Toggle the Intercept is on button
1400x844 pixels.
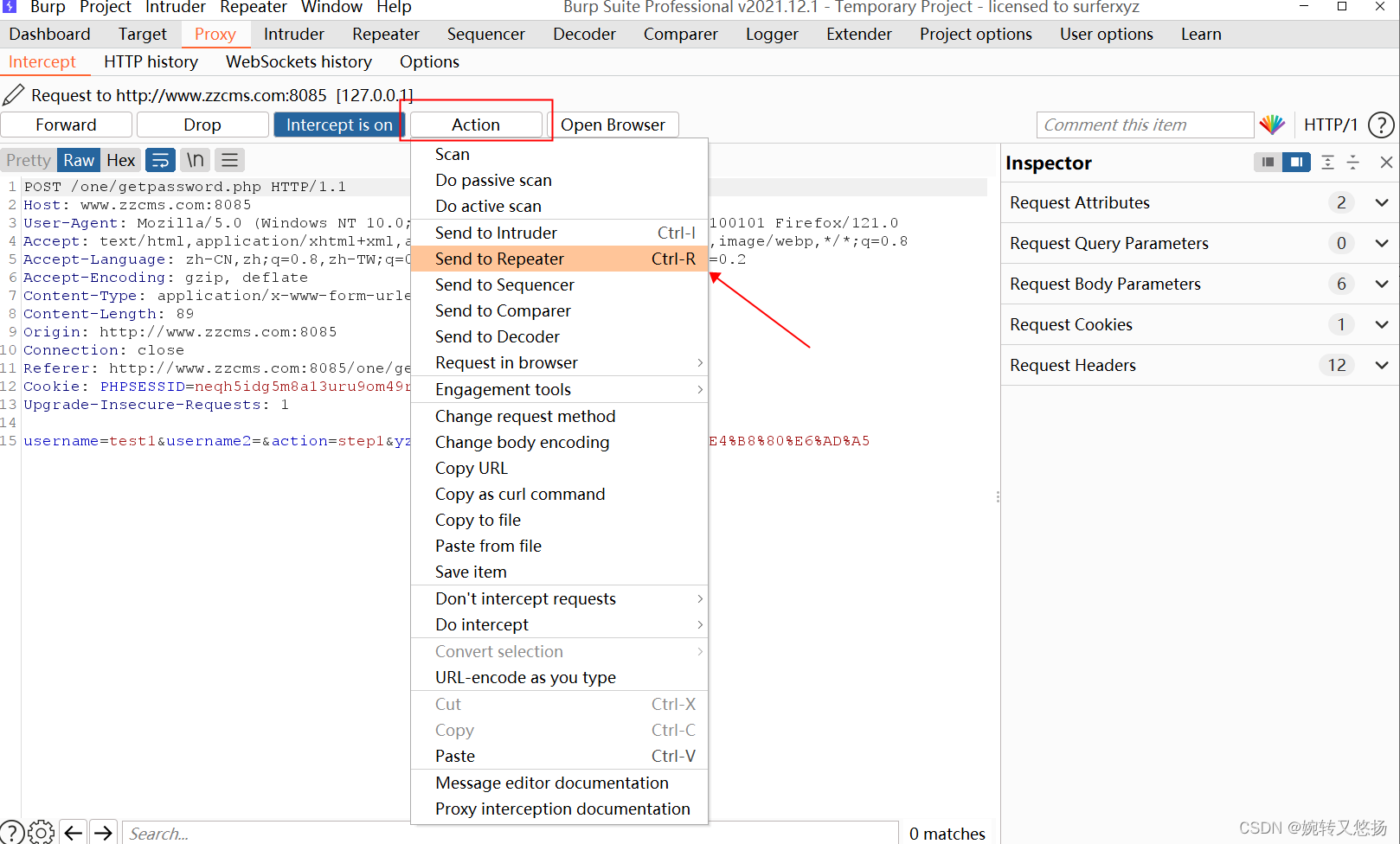[339, 125]
